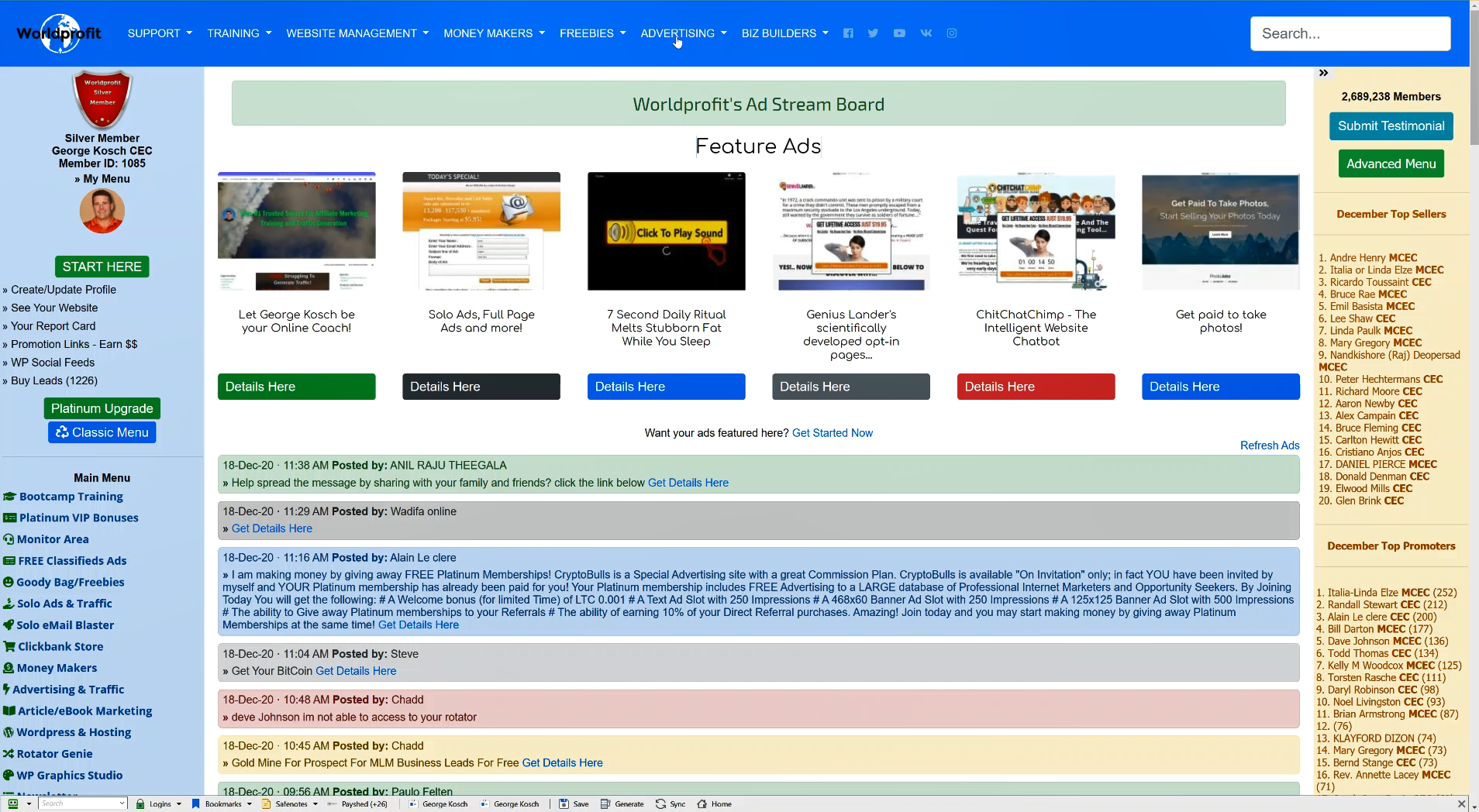This screenshot has height=812, width=1479.
Task: Open Buy Leads (1226) in My Menu
Action: (54, 380)
